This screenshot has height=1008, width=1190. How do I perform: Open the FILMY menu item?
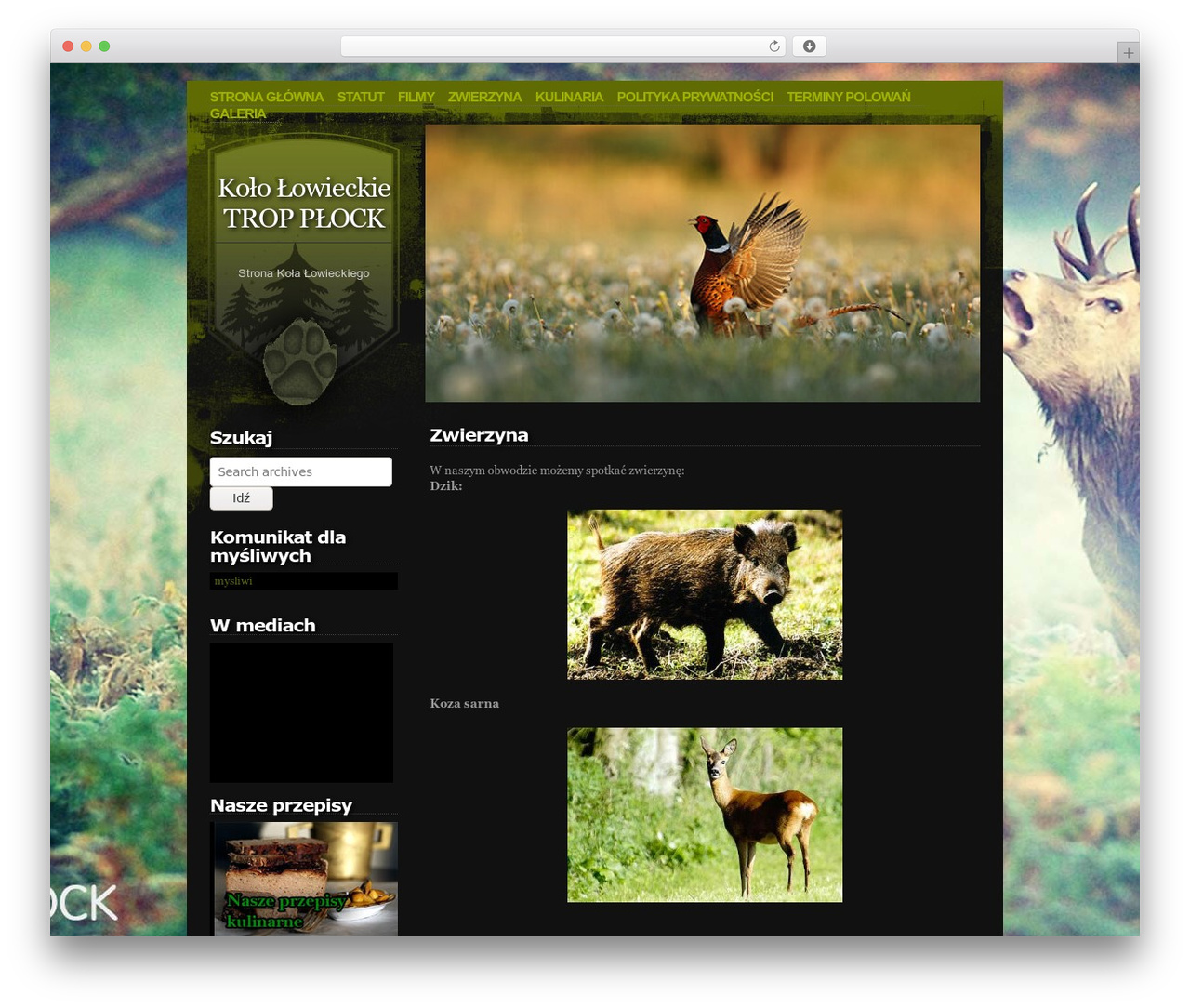(416, 97)
